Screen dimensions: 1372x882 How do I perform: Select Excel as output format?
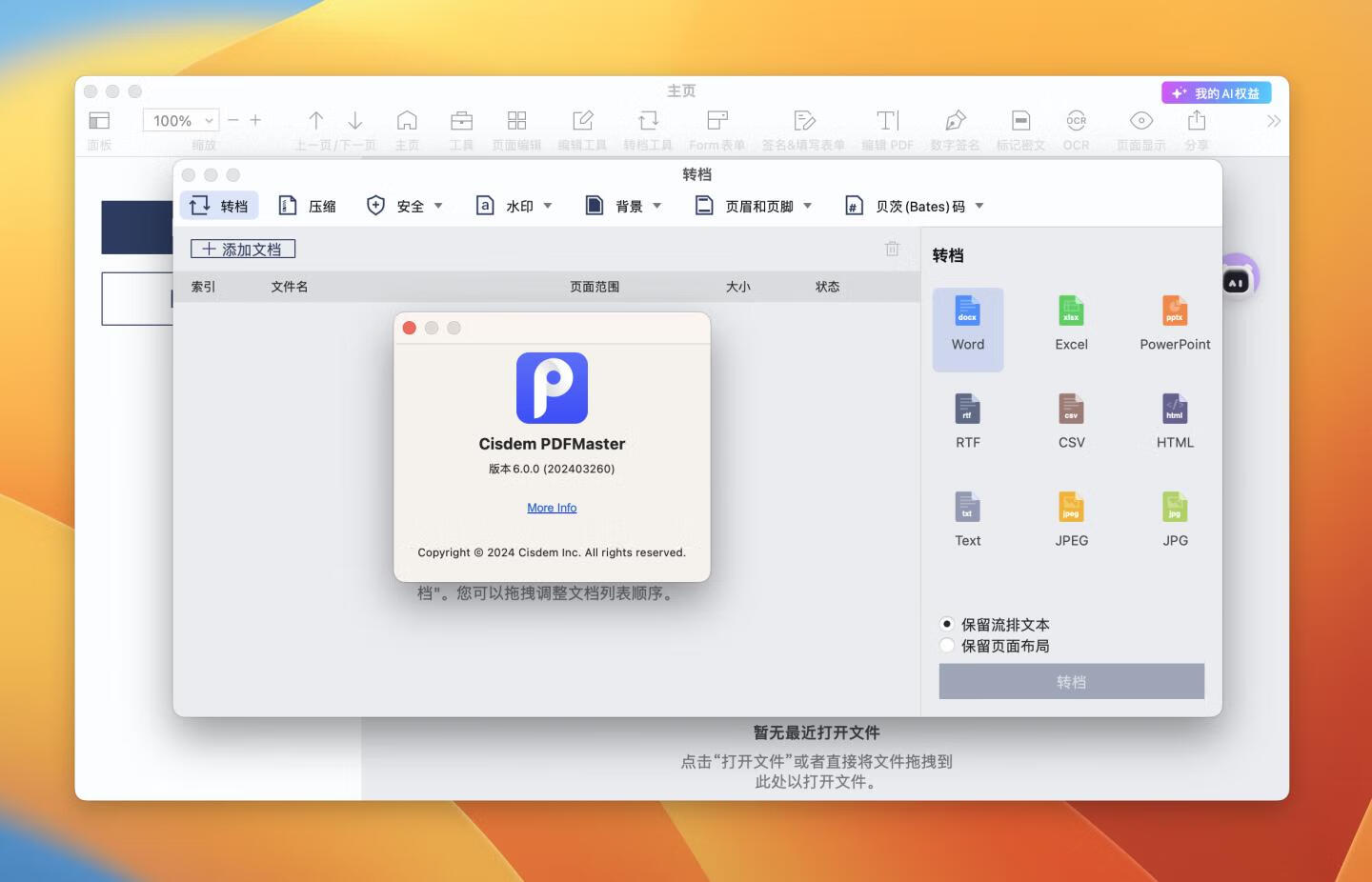[1071, 324]
